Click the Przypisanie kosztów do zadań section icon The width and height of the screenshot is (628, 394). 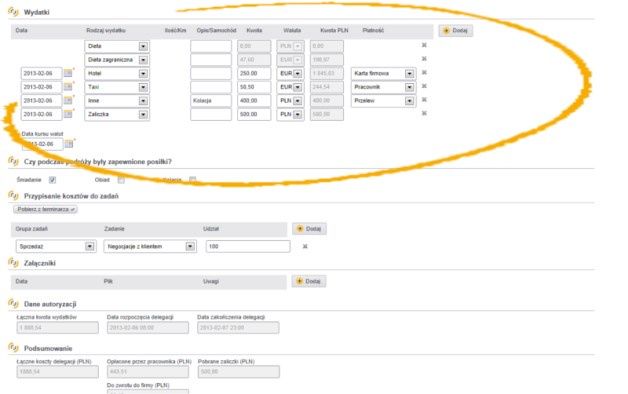click(x=13, y=196)
